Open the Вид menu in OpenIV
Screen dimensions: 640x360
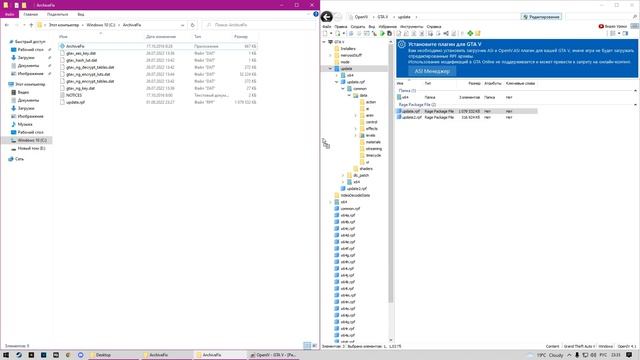[x=371, y=27]
